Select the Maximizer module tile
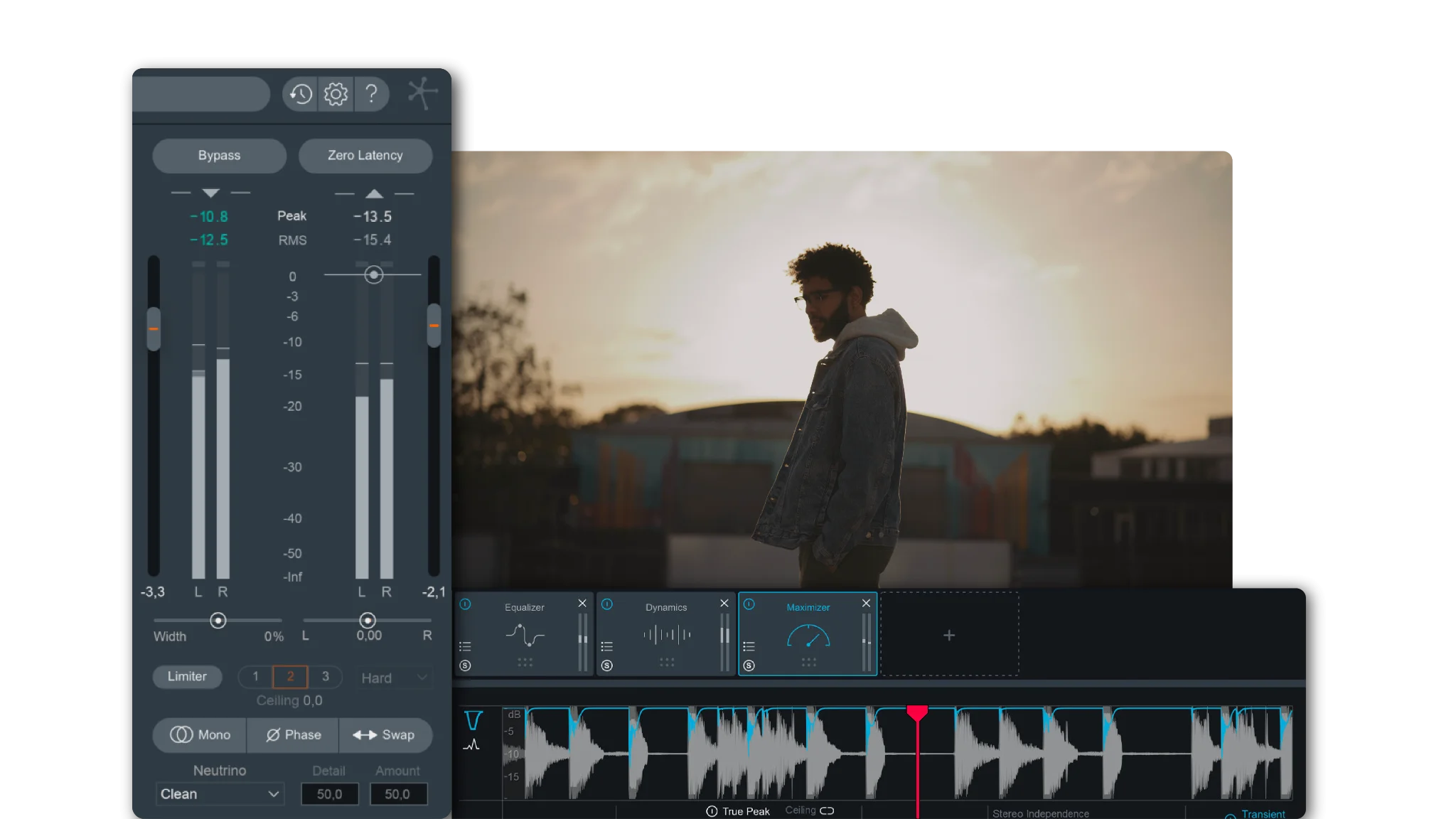The height and width of the screenshot is (819, 1456). pos(808,634)
